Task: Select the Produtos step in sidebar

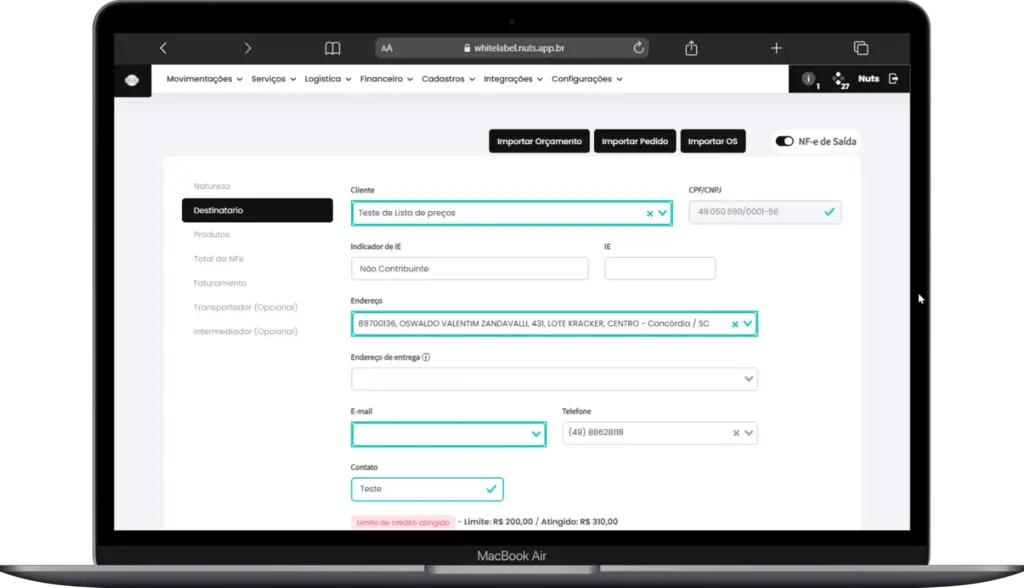Action: [212, 235]
